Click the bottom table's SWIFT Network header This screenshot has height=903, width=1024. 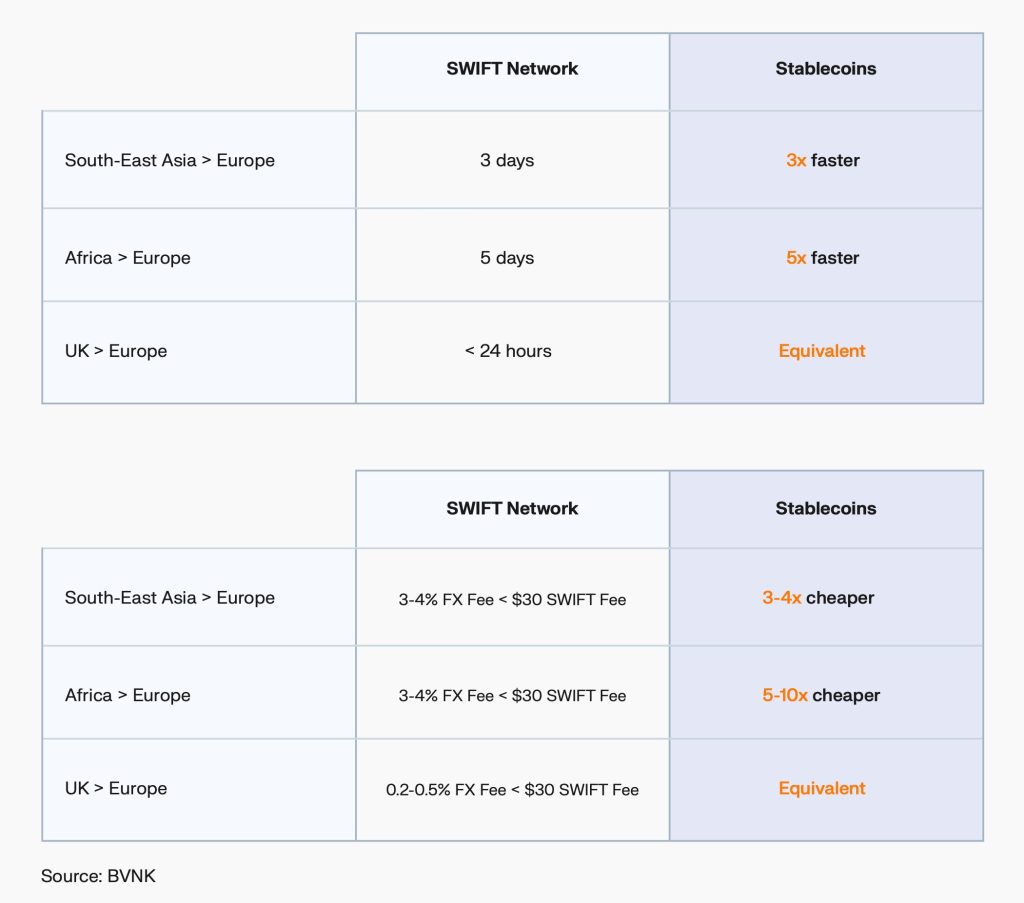click(512, 509)
